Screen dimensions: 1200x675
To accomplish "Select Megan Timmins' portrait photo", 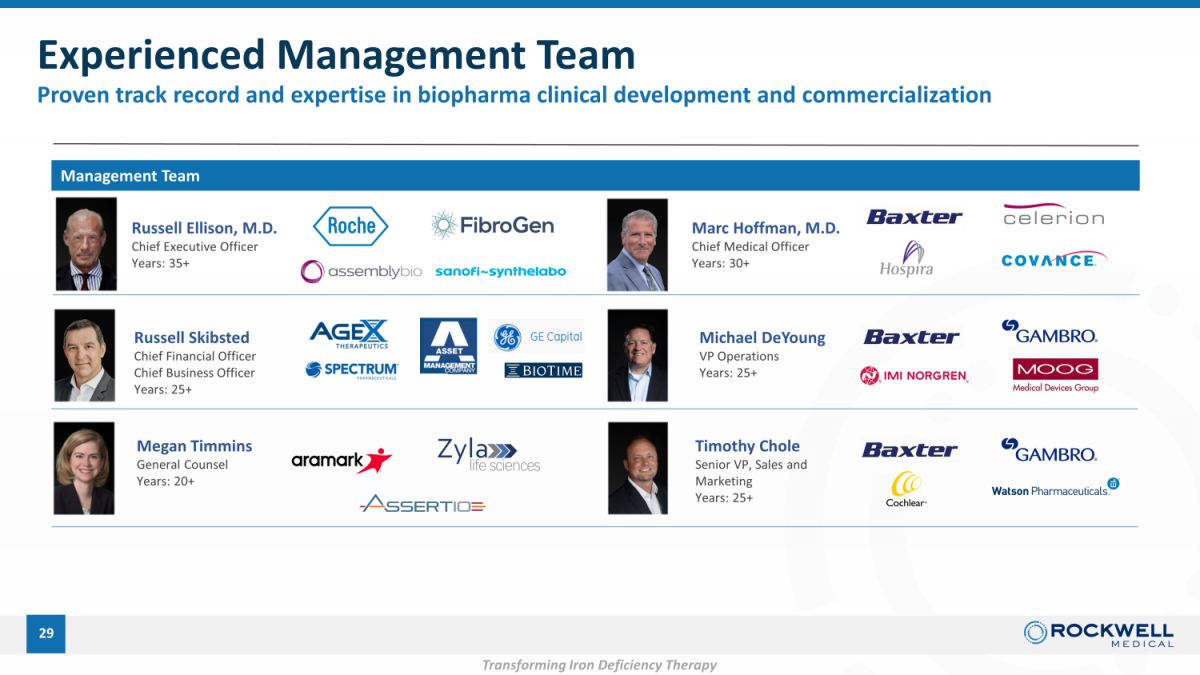I will [x=84, y=468].
